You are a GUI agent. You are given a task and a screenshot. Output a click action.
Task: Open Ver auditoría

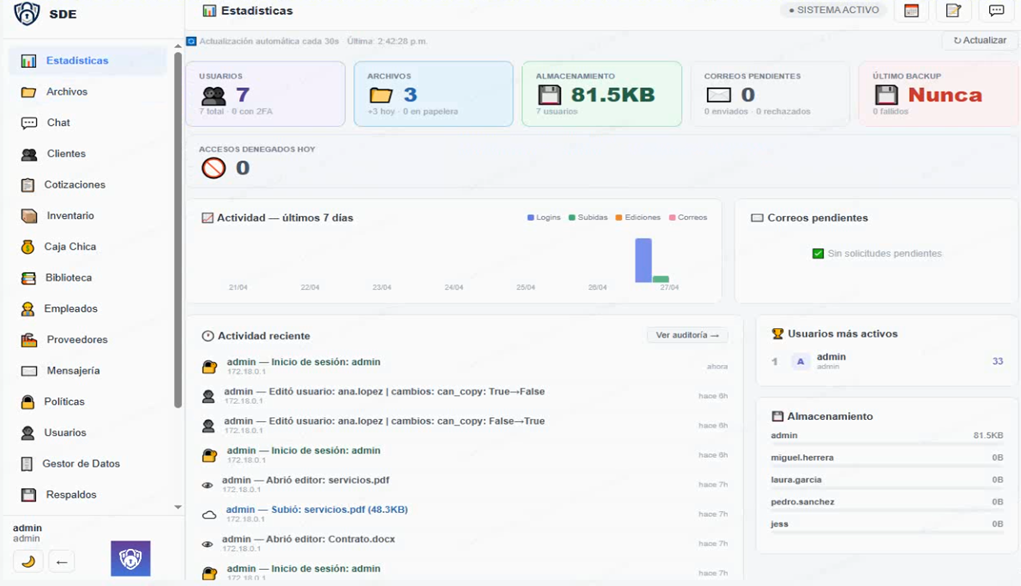click(687, 335)
